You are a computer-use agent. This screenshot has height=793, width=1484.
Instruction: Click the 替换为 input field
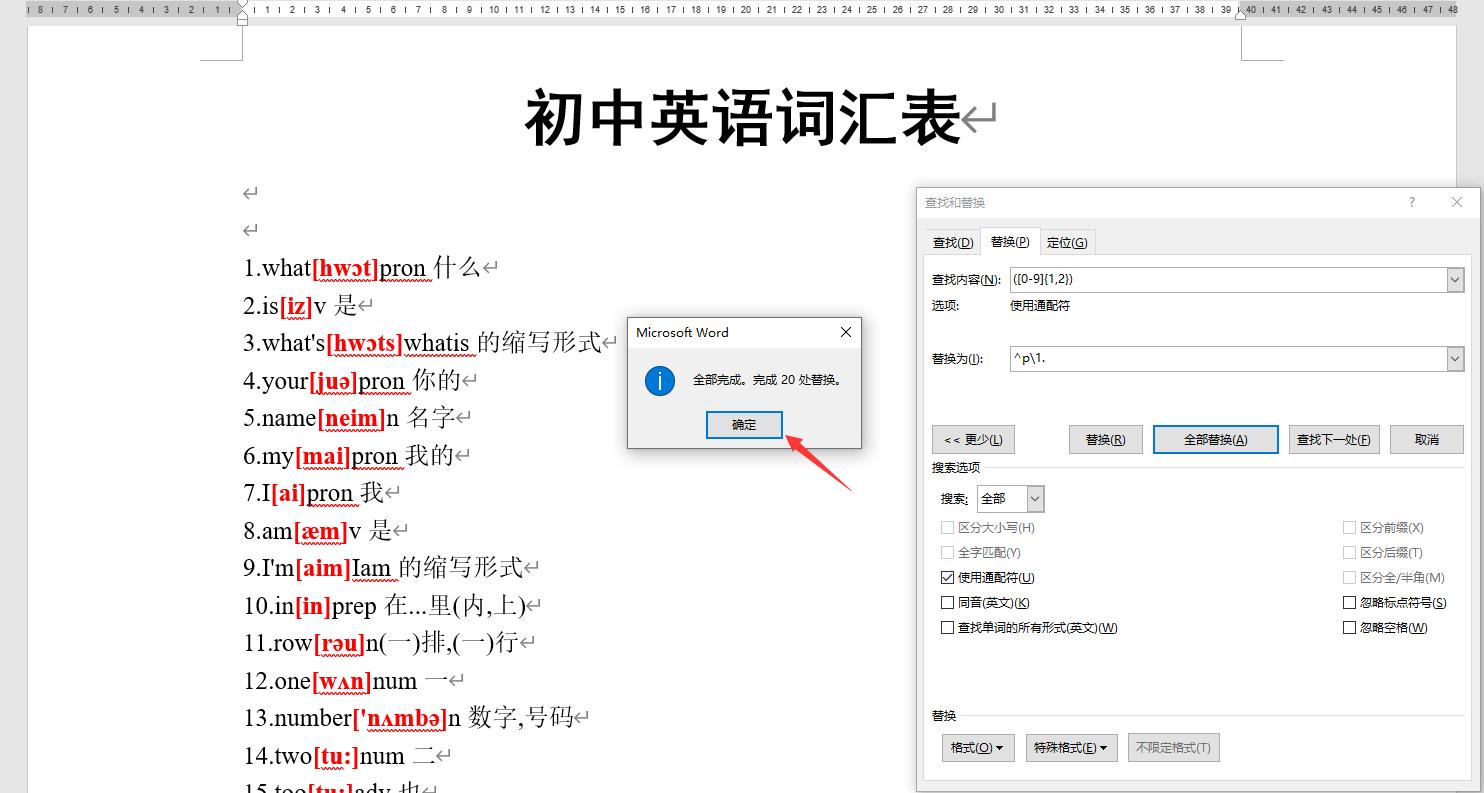pyautogui.click(x=1228, y=358)
